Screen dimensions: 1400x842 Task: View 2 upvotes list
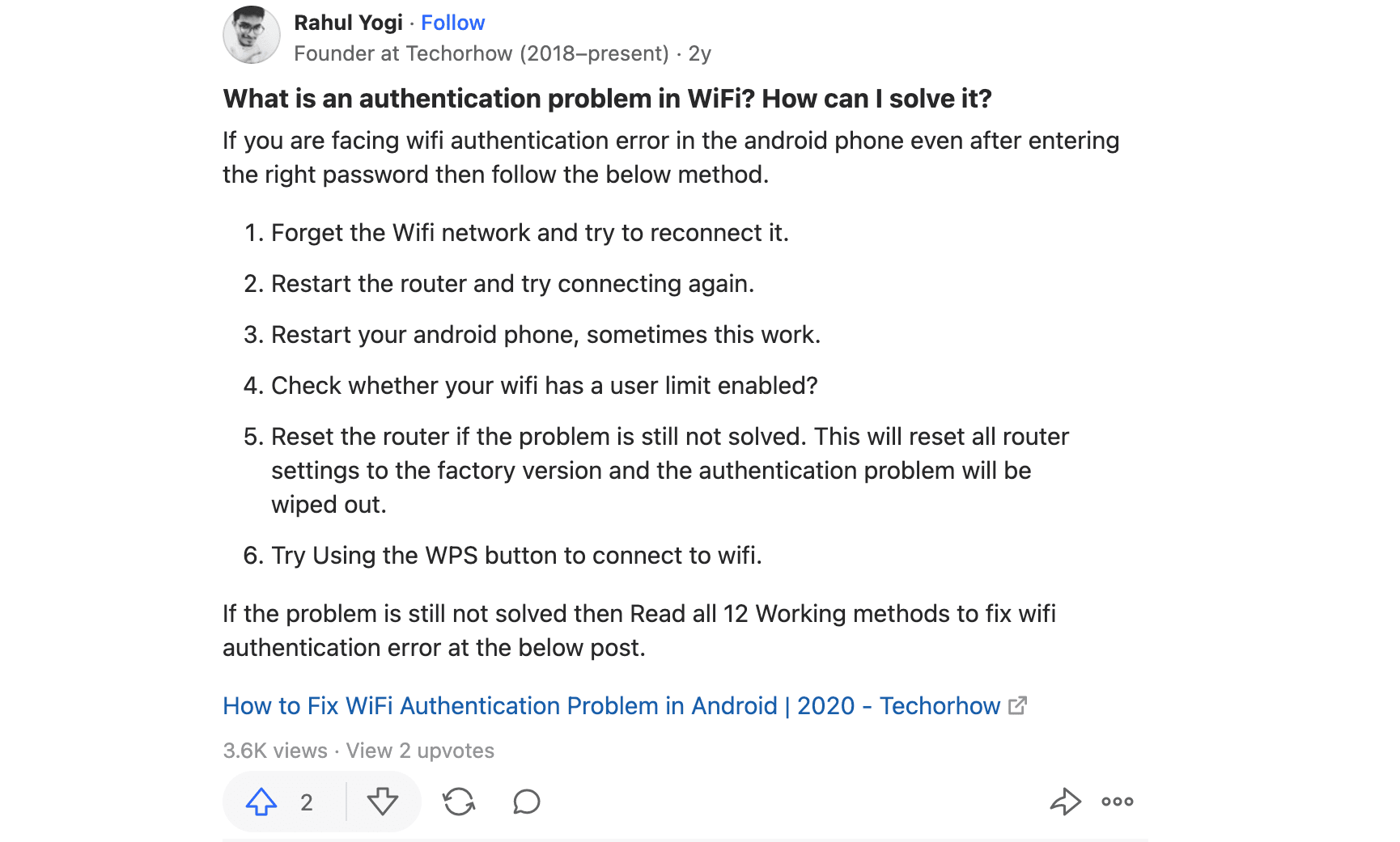click(420, 751)
